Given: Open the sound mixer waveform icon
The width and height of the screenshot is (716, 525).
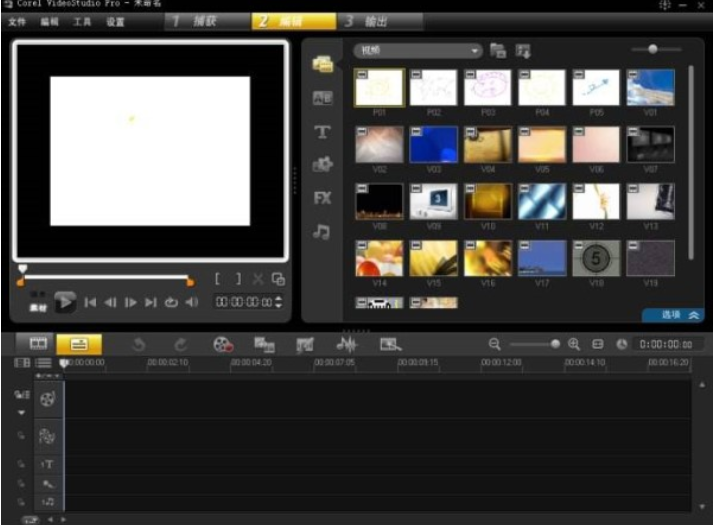Looking at the screenshot, I should pyautogui.click(x=346, y=343).
